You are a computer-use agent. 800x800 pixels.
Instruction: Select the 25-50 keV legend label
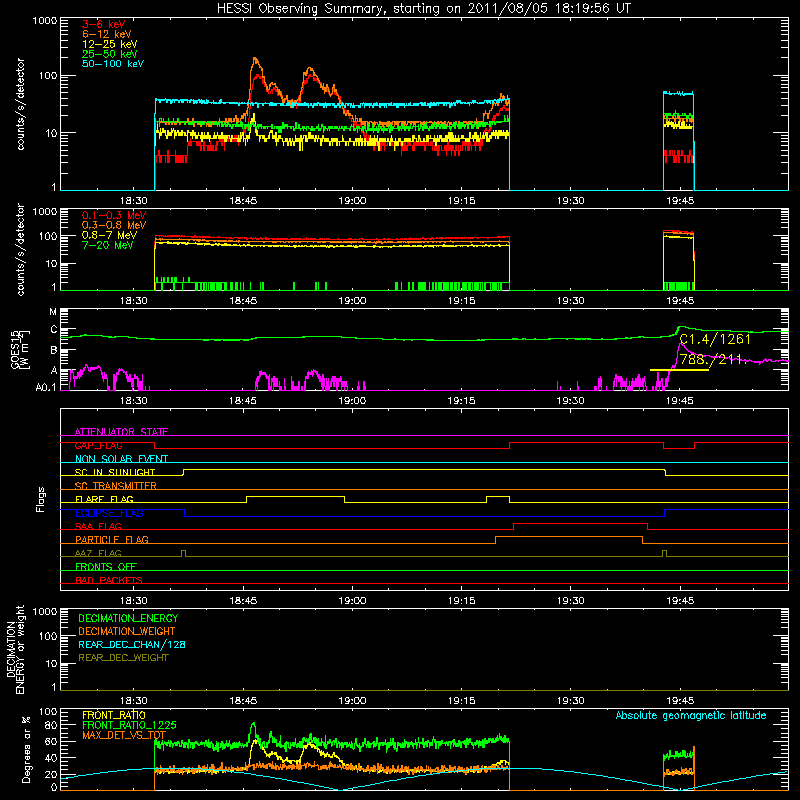click(109, 54)
